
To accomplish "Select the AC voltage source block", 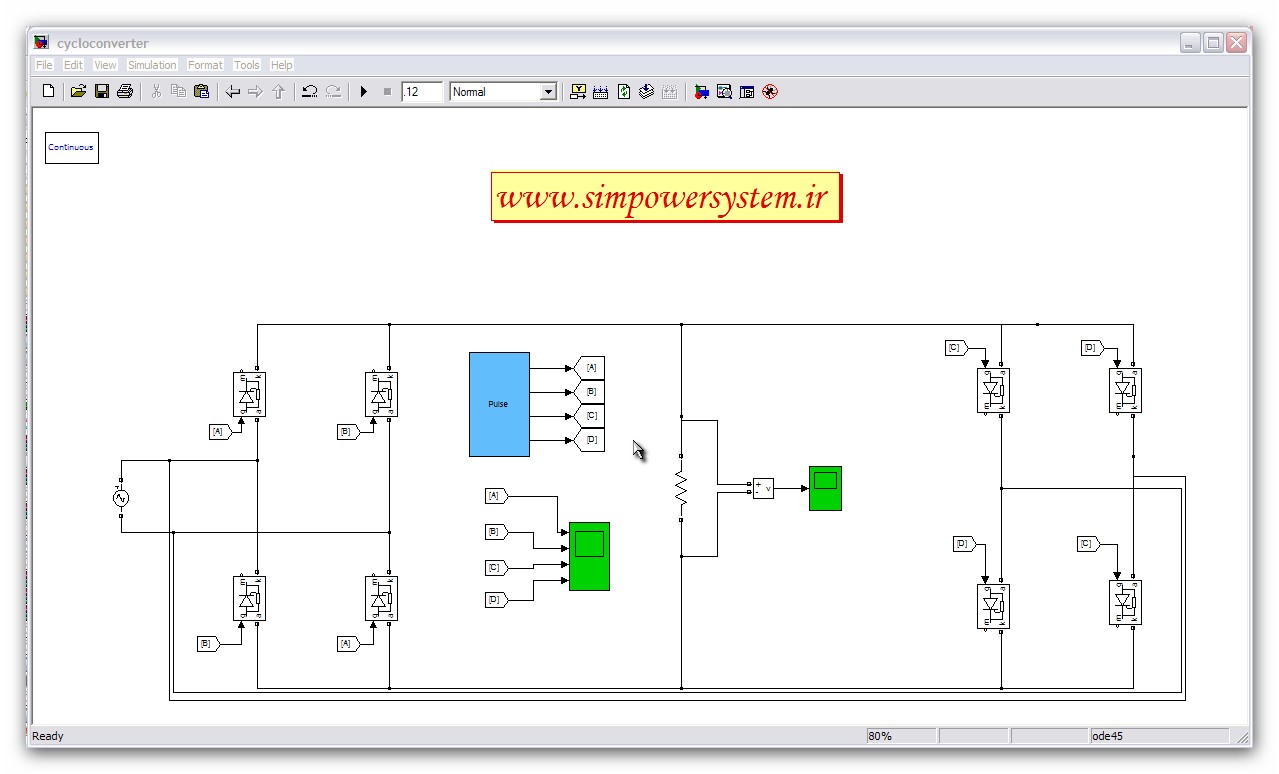I will click(x=121, y=497).
